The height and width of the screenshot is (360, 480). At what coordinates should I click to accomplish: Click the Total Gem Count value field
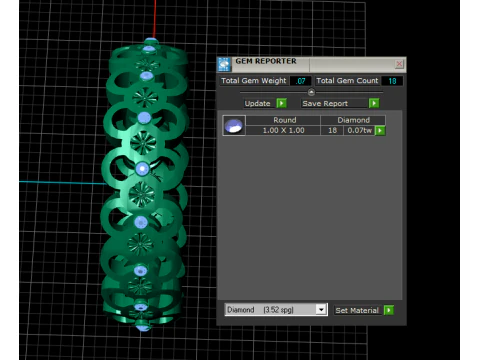coord(392,81)
